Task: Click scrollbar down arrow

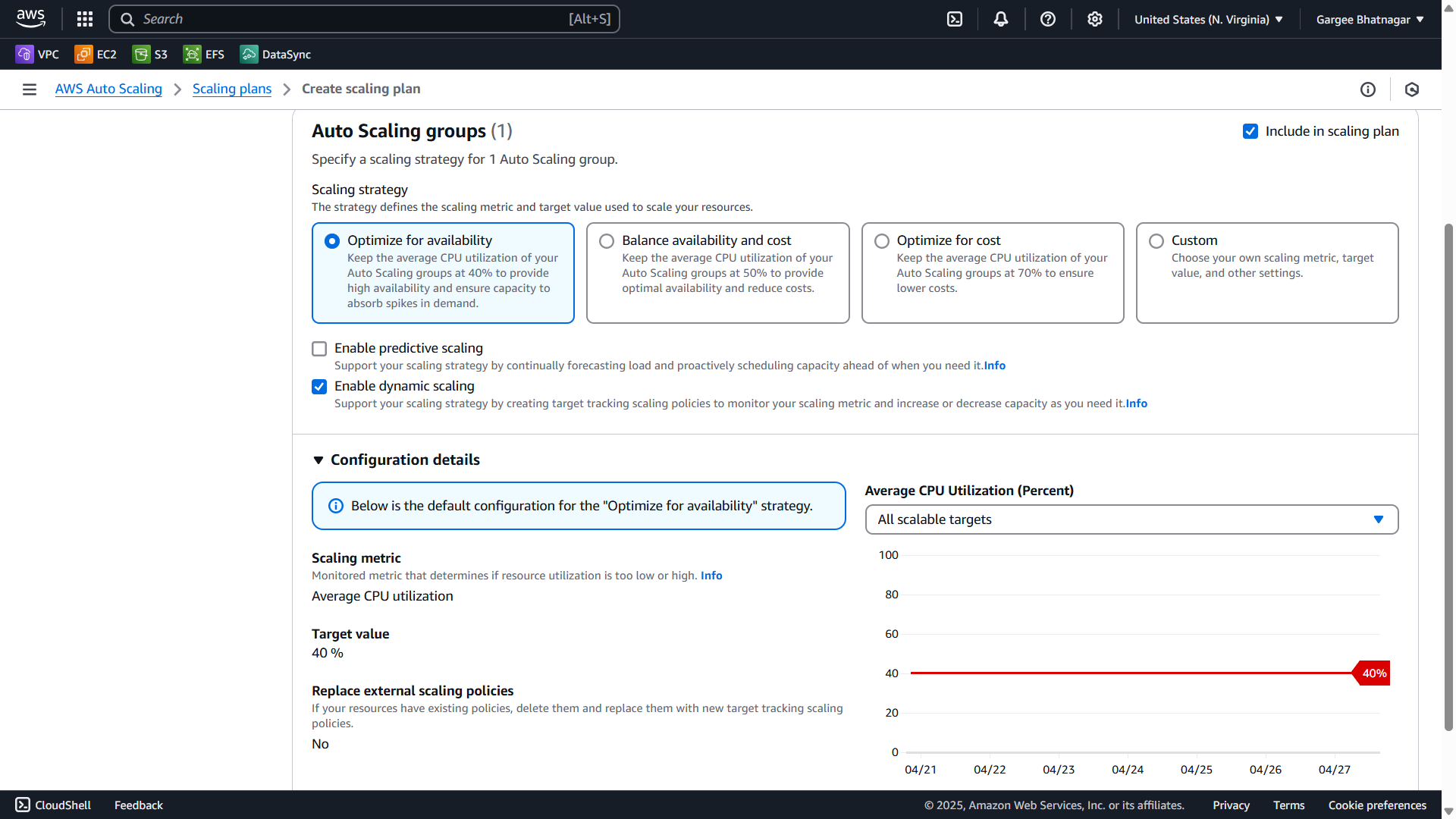Action: tap(1448, 811)
